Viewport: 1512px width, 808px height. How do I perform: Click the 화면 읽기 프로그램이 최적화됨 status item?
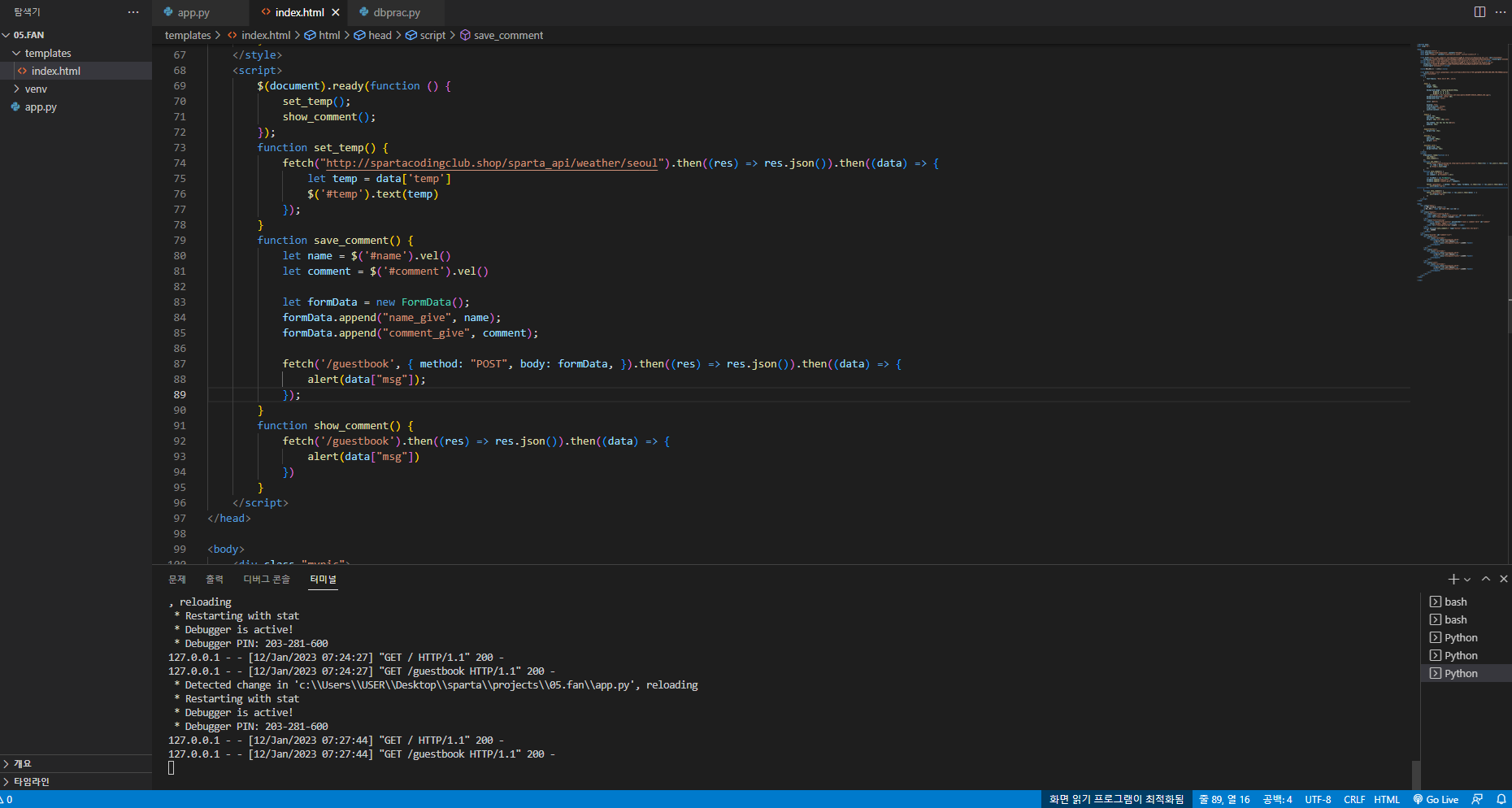[1116, 800]
